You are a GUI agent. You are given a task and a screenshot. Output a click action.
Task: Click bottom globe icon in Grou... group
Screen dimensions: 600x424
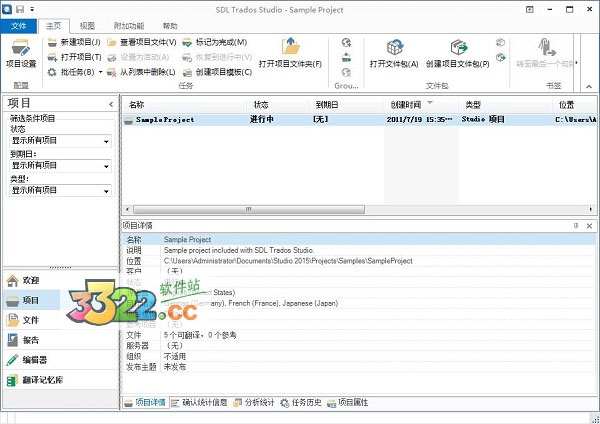tap(346, 72)
